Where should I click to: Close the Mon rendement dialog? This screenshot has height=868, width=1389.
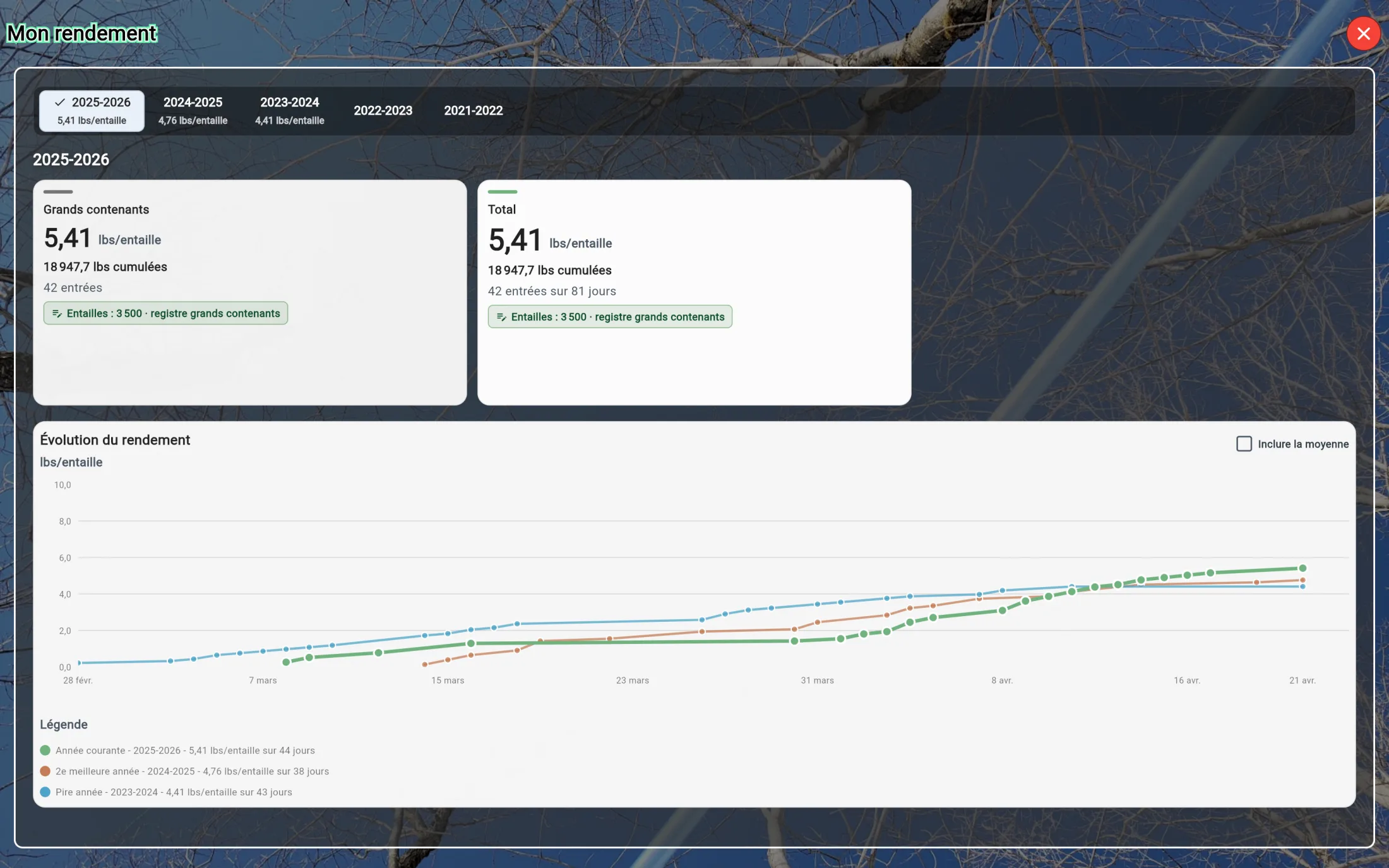click(x=1363, y=33)
